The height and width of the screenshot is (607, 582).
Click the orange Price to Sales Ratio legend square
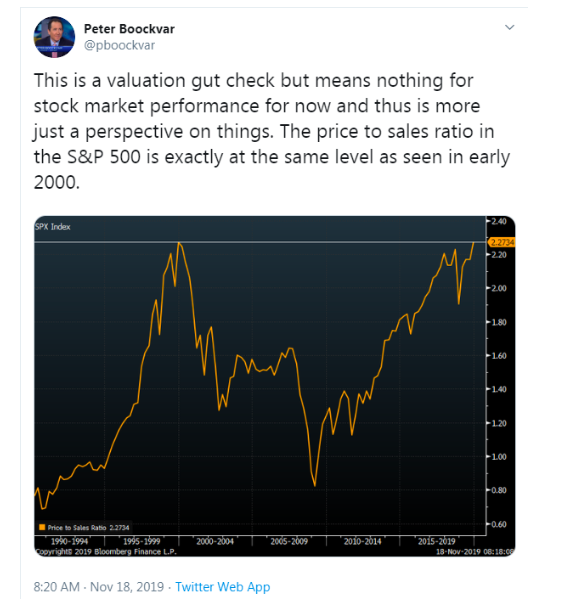pos(42,527)
